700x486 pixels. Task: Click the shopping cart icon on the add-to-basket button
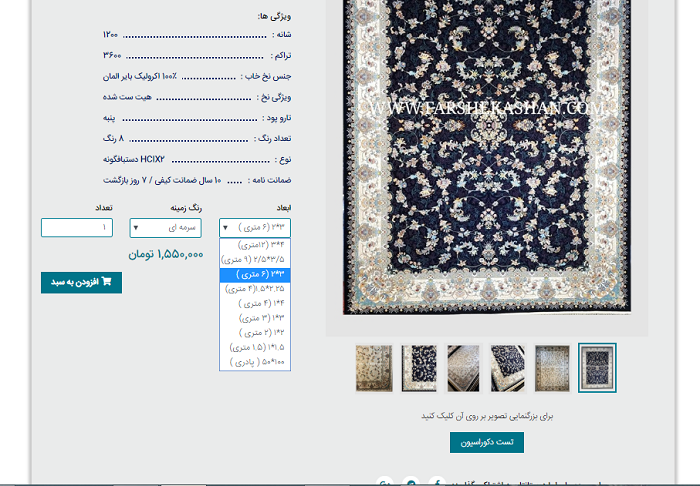pyautogui.click(x=106, y=282)
